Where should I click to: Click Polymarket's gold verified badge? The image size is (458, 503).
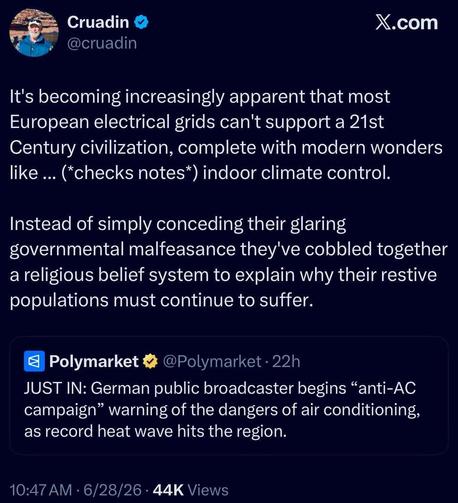point(150,361)
